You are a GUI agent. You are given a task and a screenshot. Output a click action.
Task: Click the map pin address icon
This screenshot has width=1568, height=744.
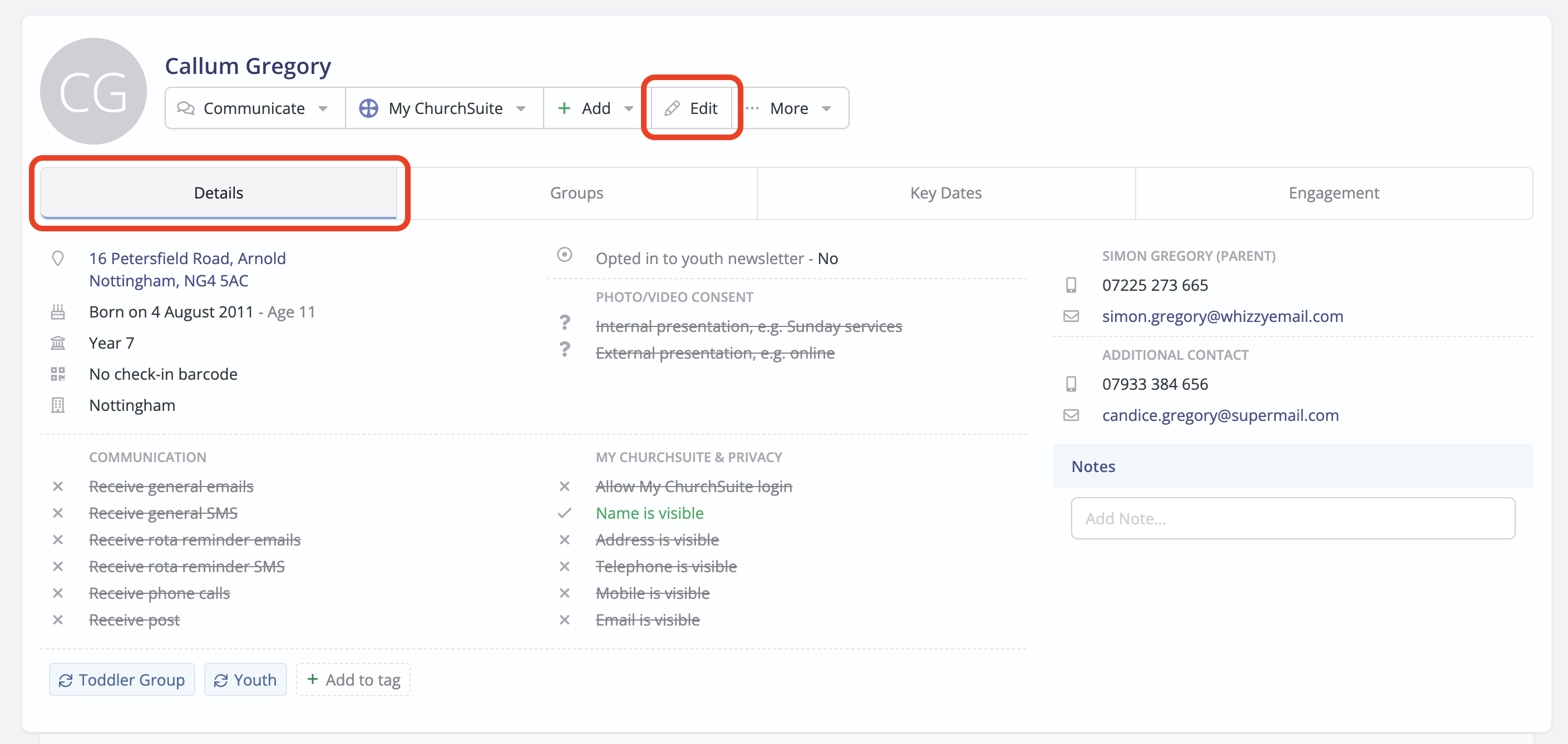point(58,259)
